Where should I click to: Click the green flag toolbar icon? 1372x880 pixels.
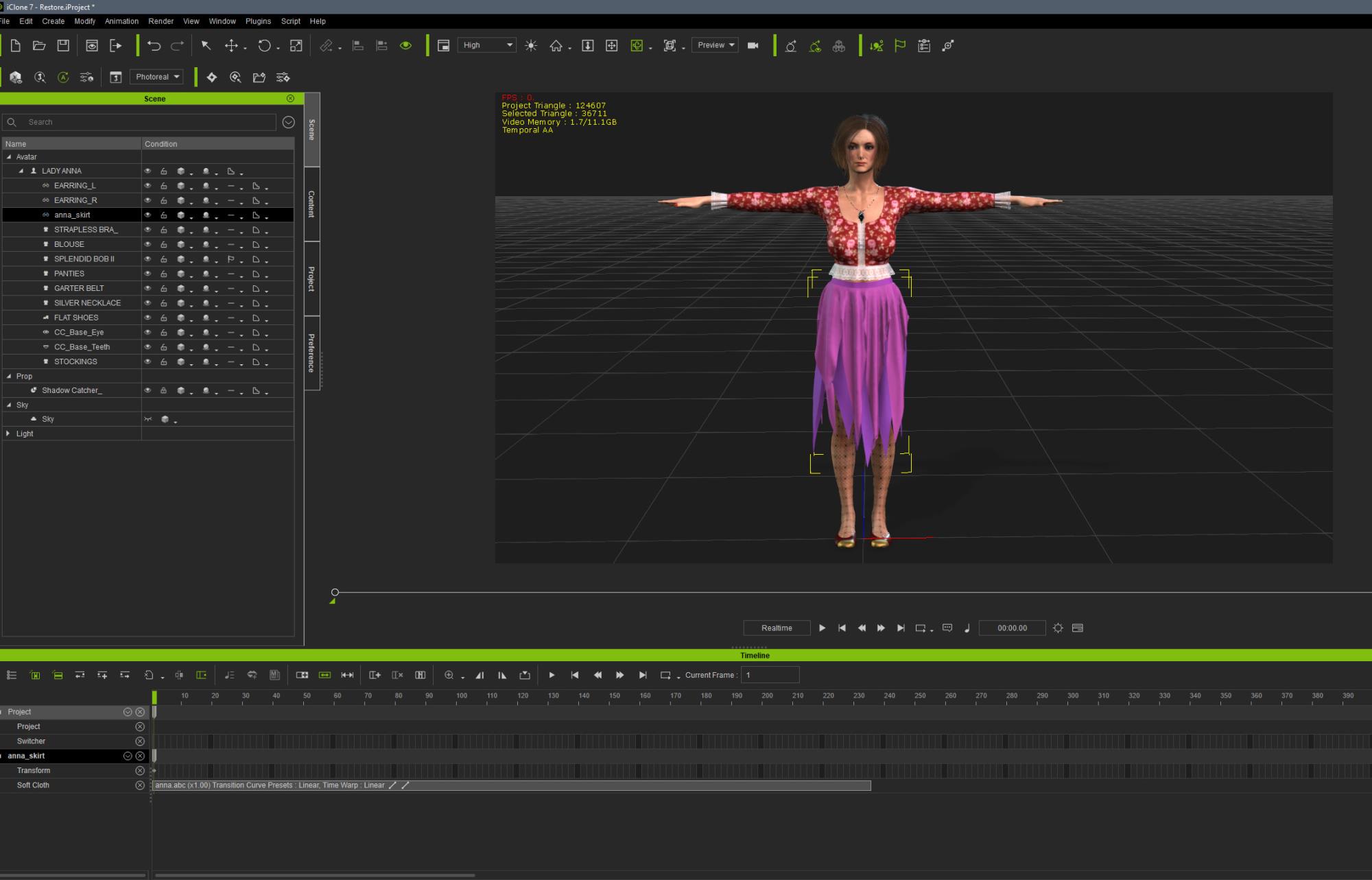click(900, 46)
